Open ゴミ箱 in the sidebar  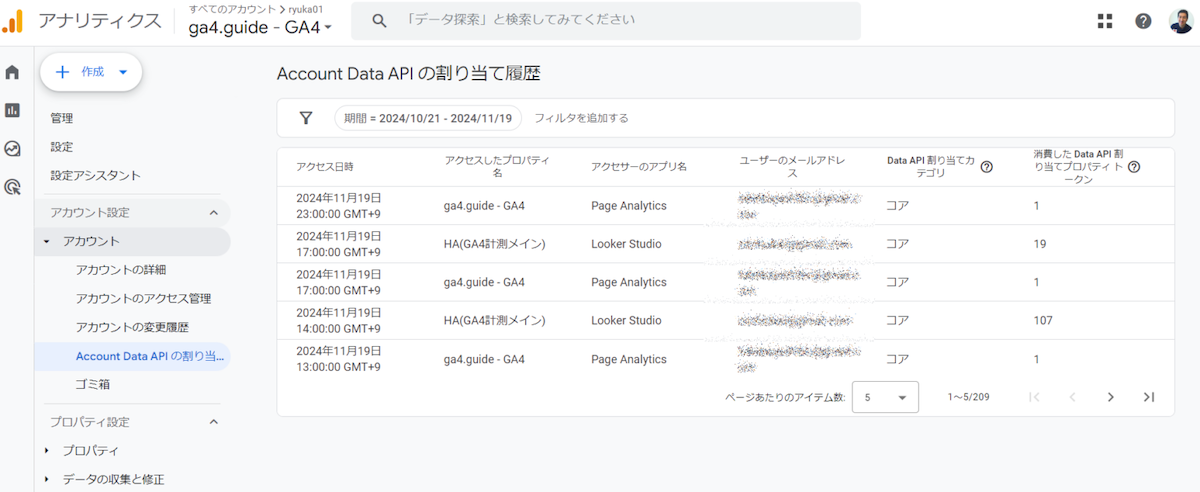tap(93, 384)
